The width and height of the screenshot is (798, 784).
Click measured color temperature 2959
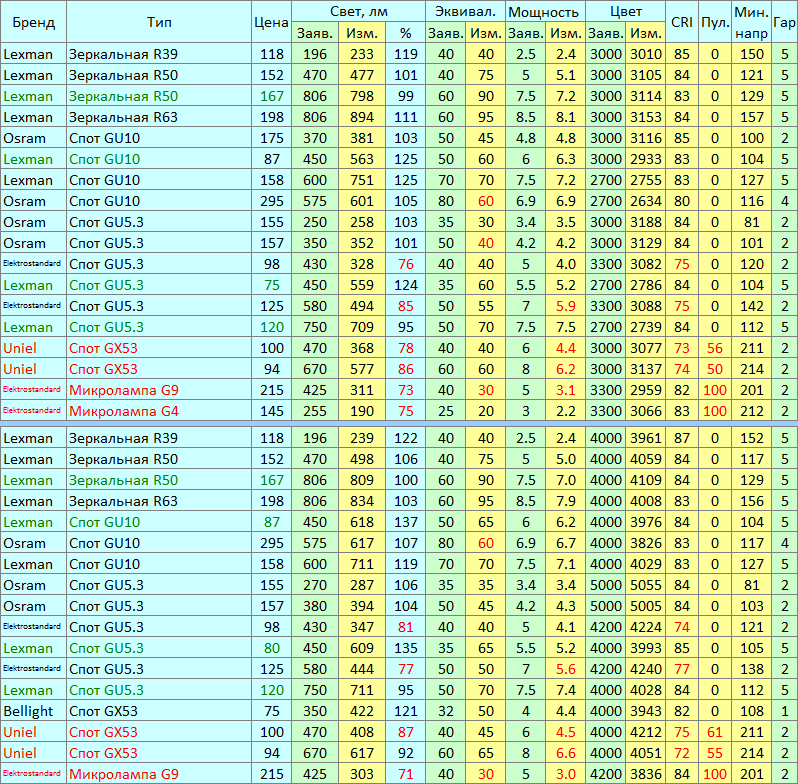(x=645, y=390)
